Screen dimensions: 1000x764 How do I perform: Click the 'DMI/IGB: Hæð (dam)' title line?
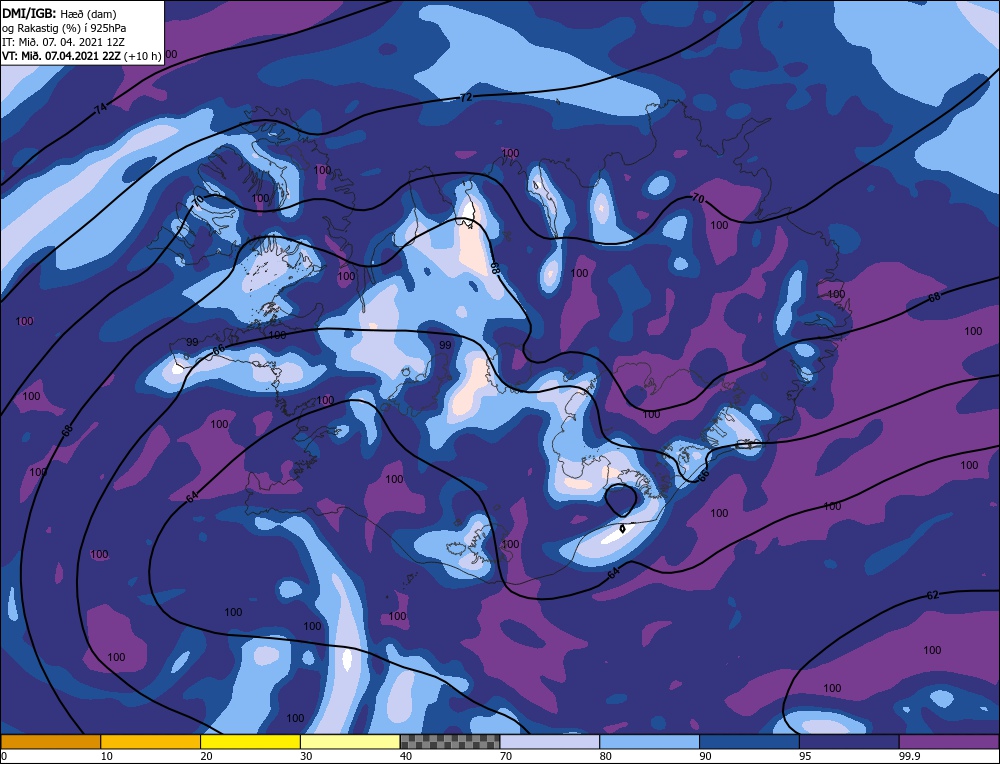tap(59, 13)
